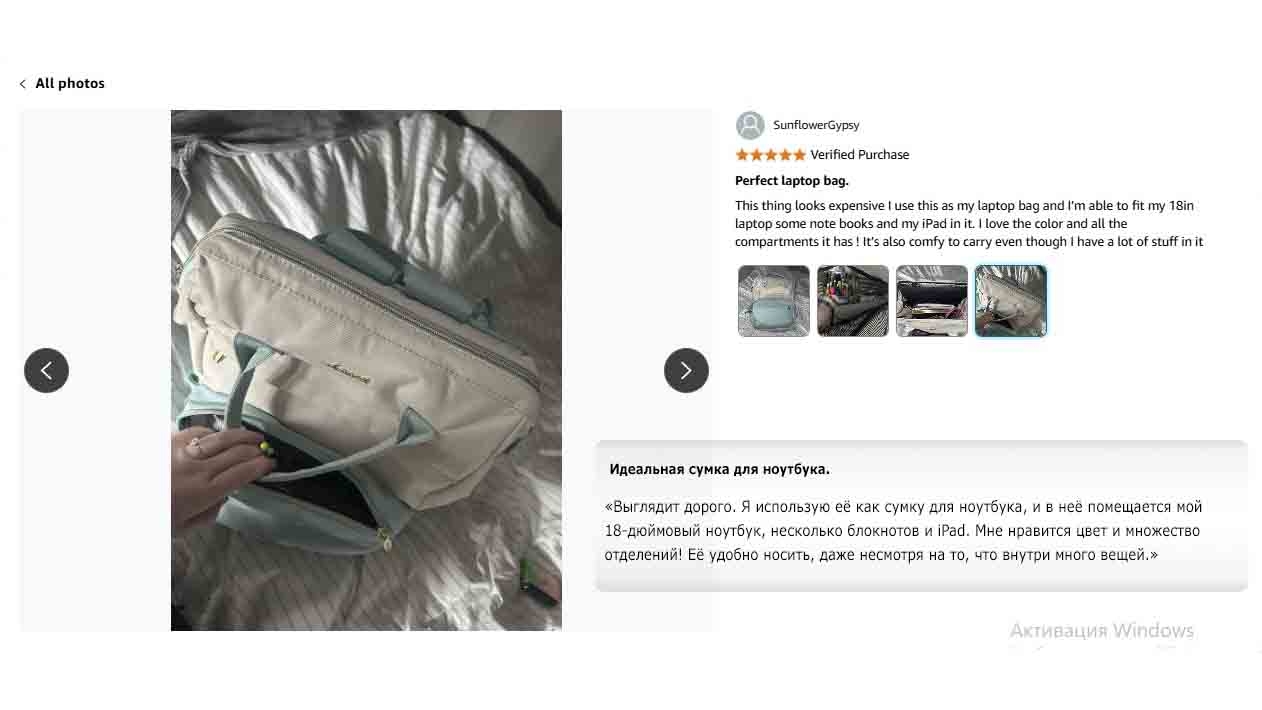Click the Russian heading 'Идеальная сумка для ноутбука.'
Image resolution: width=1262 pixels, height=710 pixels.
tap(720, 469)
